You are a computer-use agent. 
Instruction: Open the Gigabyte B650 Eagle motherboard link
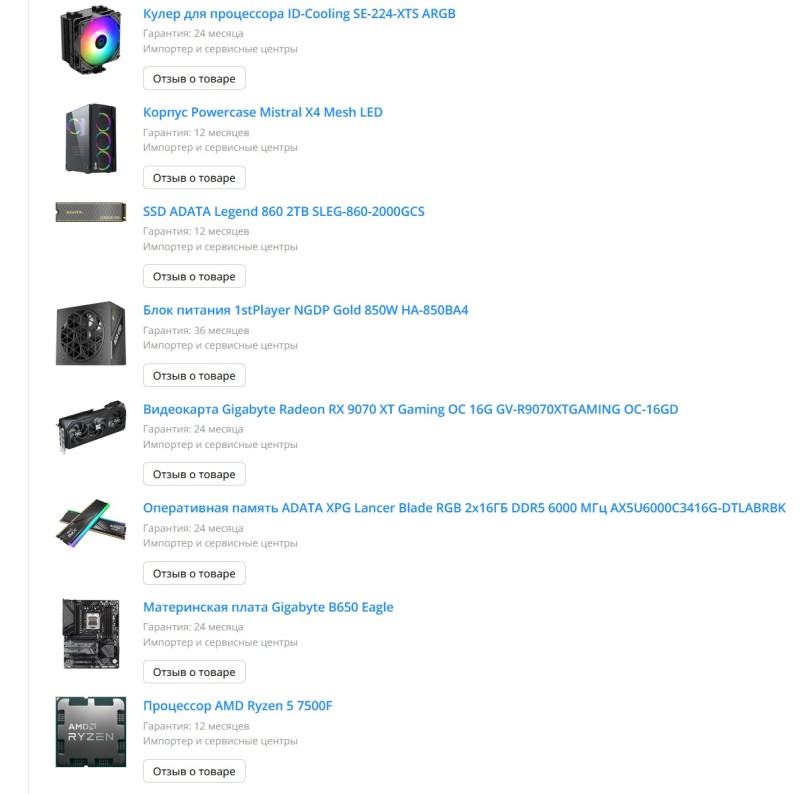coord(268,607)
